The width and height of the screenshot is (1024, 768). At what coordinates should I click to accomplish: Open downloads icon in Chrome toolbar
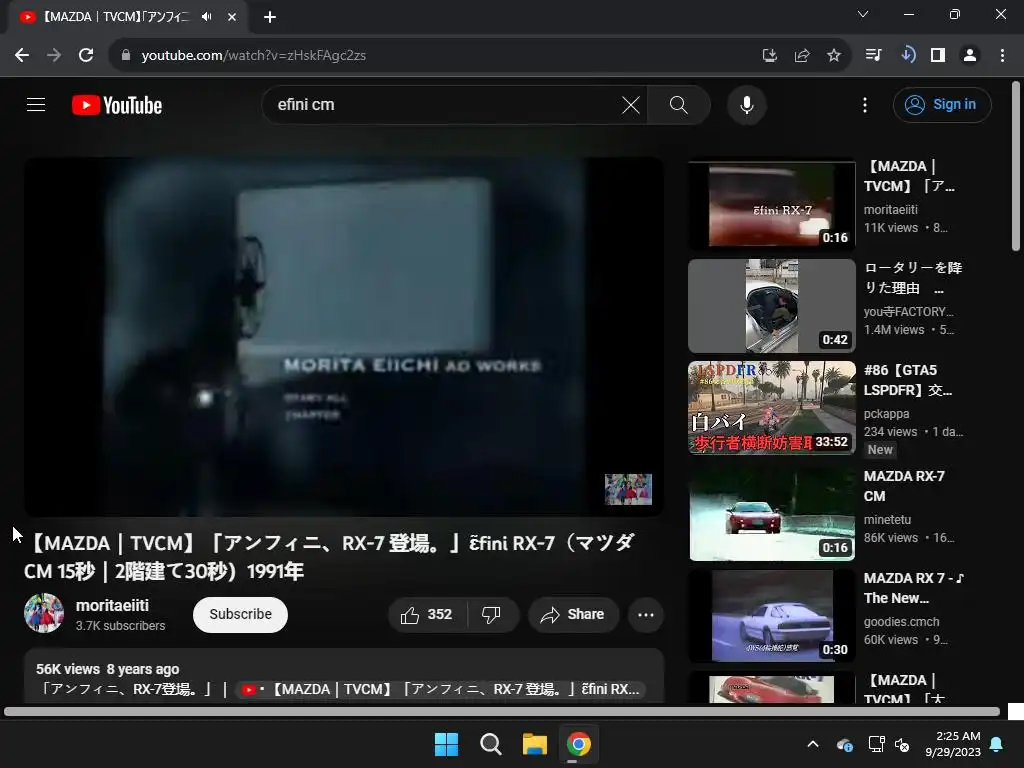[x=906, y=55]
